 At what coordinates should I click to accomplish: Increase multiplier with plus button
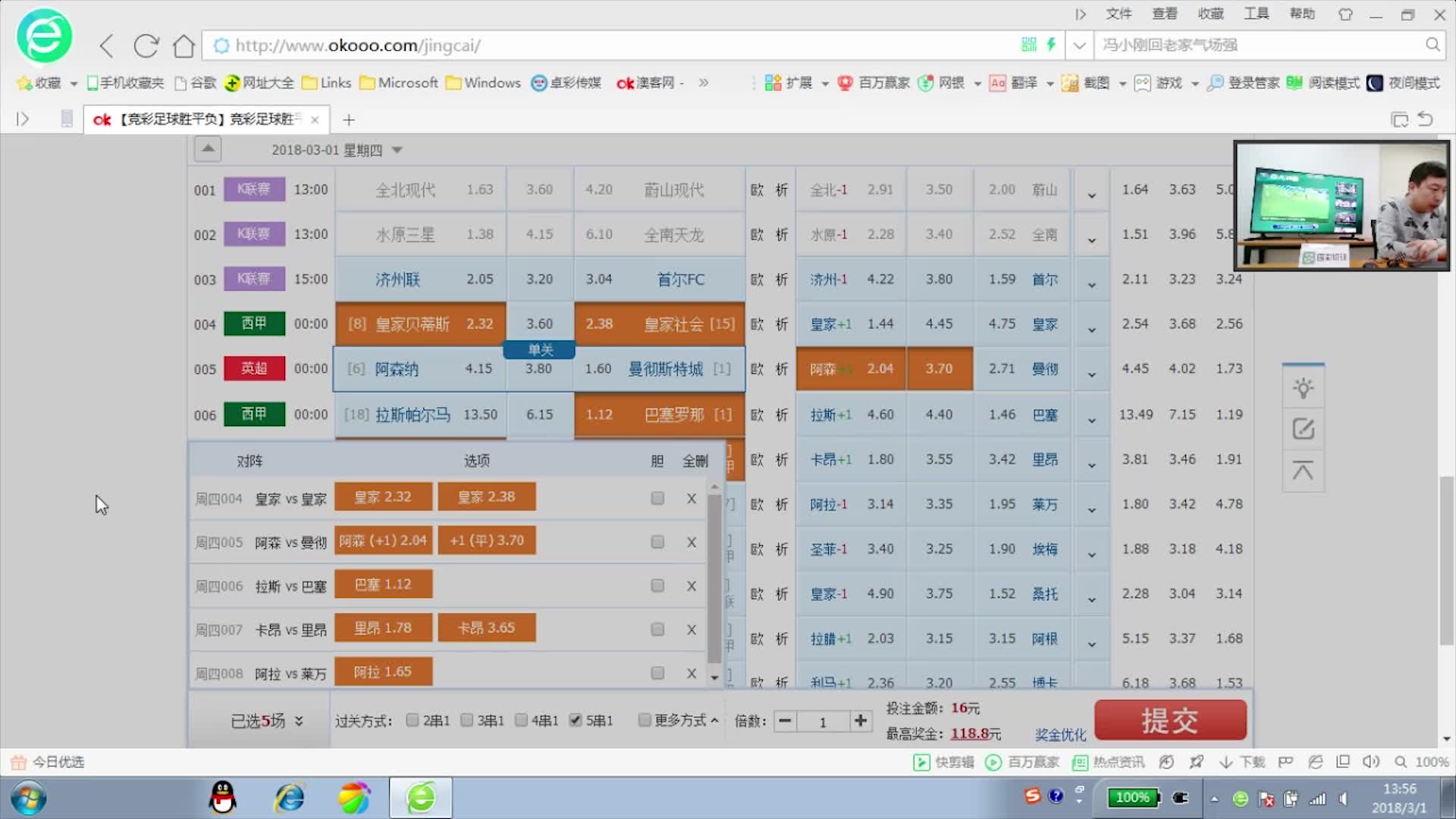click(860, 721)
